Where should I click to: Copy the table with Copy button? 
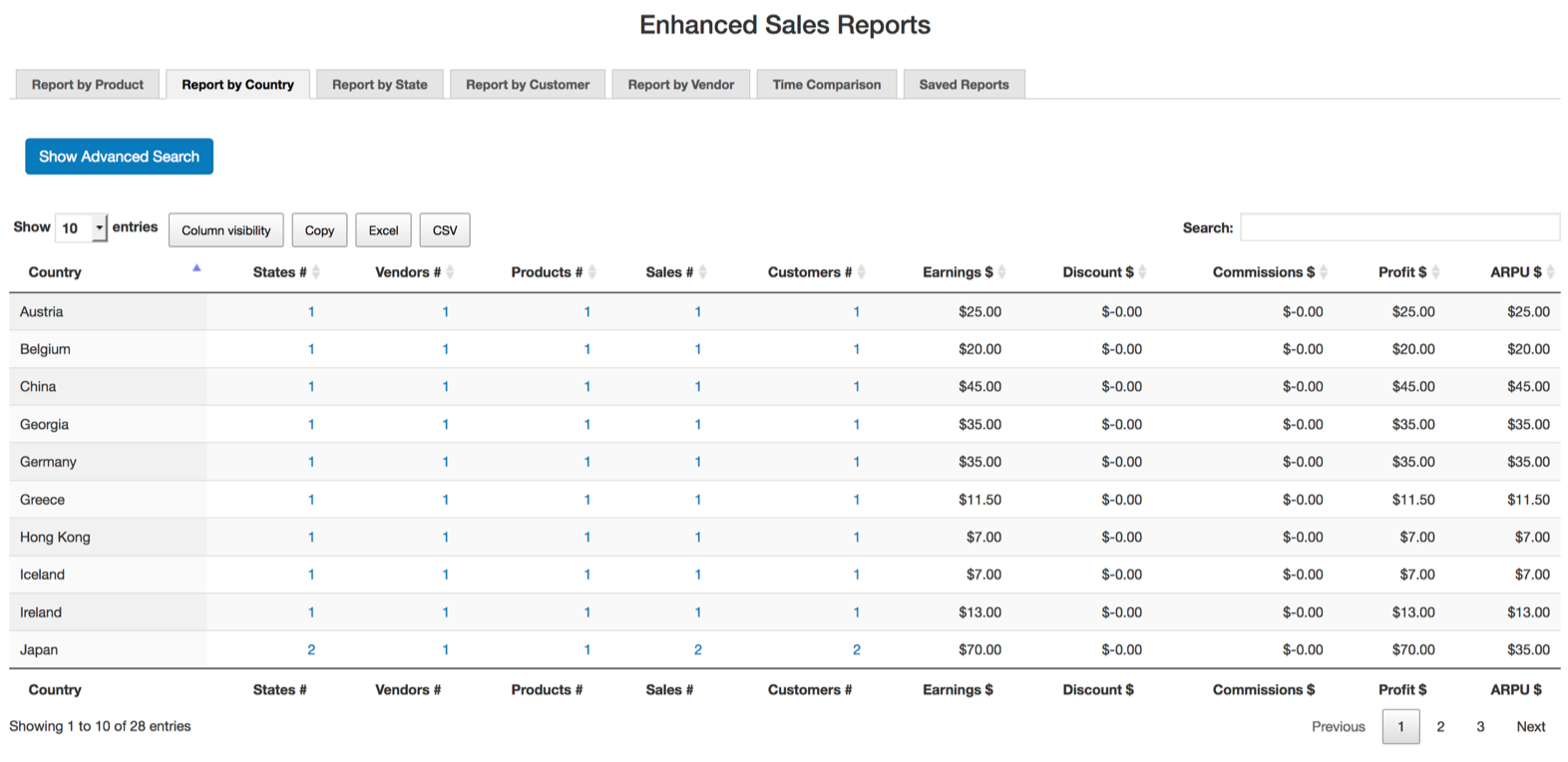click(x=319, y=230)
